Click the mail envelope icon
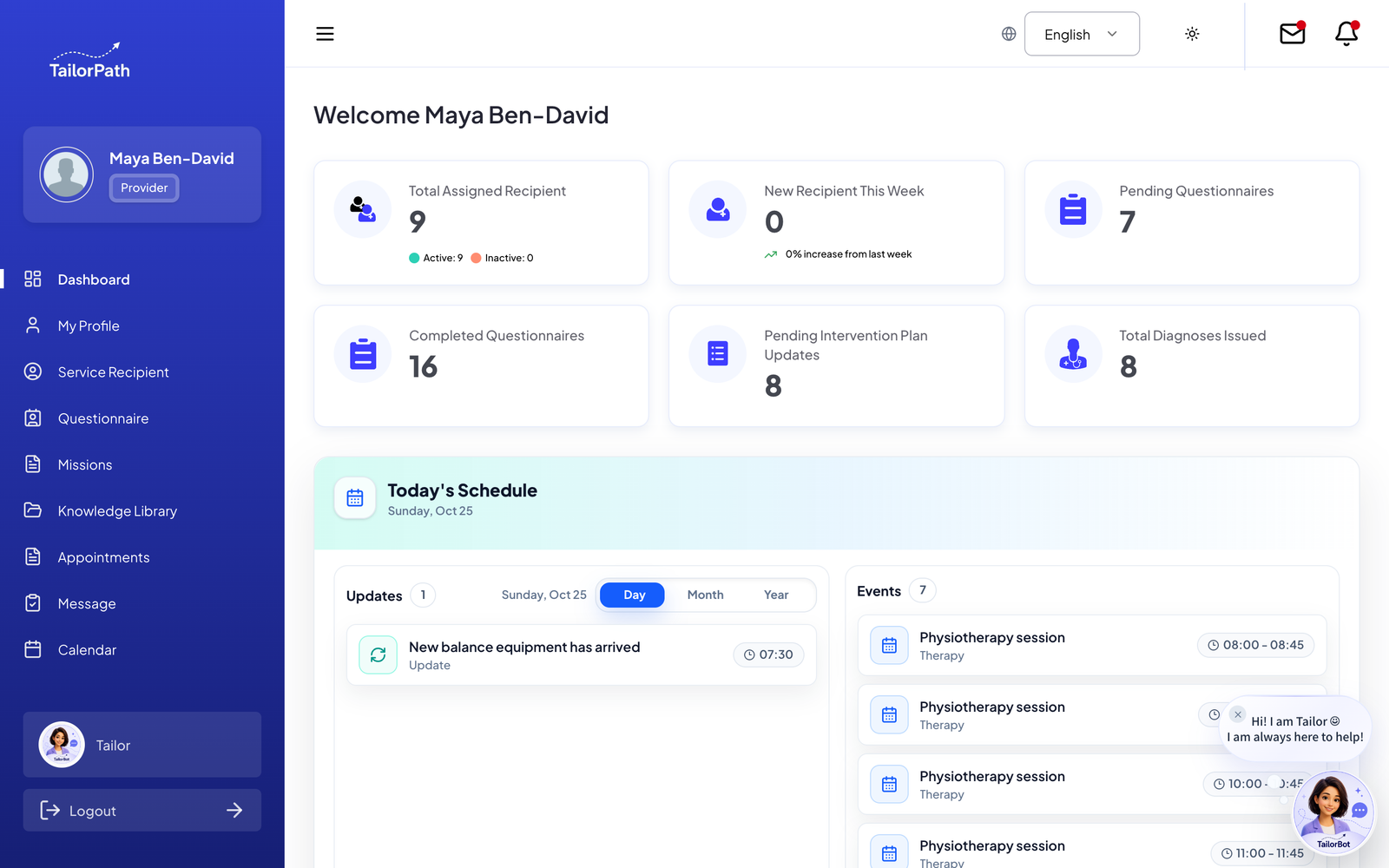Viewport: 1389px width, 868px height. [1293, 33]
